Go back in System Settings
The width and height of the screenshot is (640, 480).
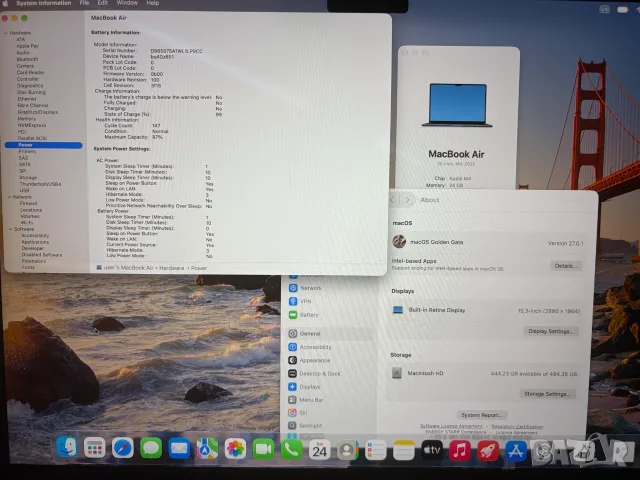coord(392,200)
